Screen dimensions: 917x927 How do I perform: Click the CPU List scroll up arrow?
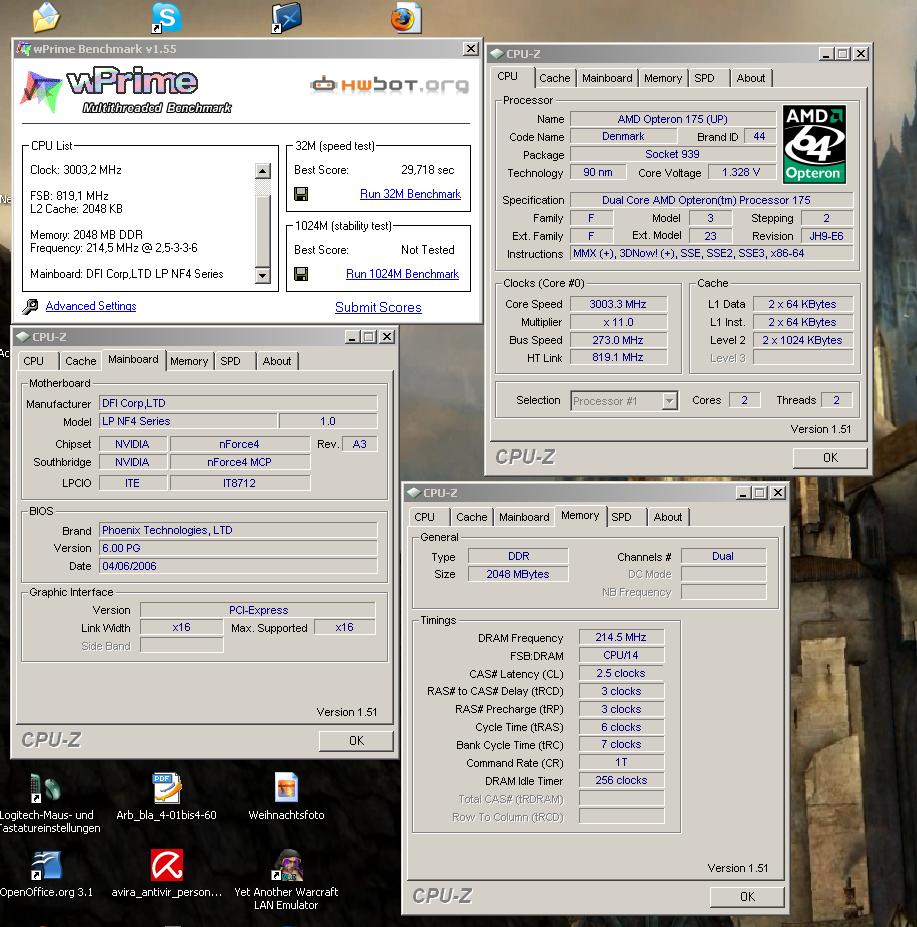point(263,171)
